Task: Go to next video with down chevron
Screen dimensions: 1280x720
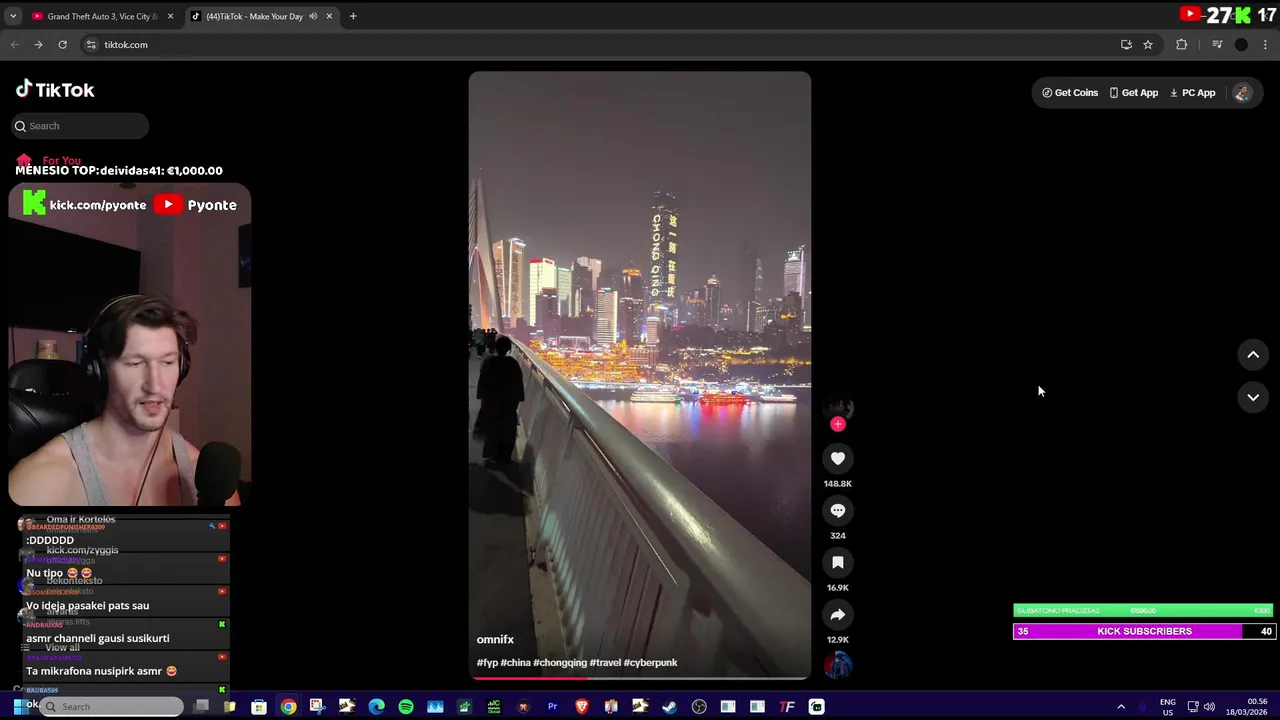Action: click(x=1253, y=397)
